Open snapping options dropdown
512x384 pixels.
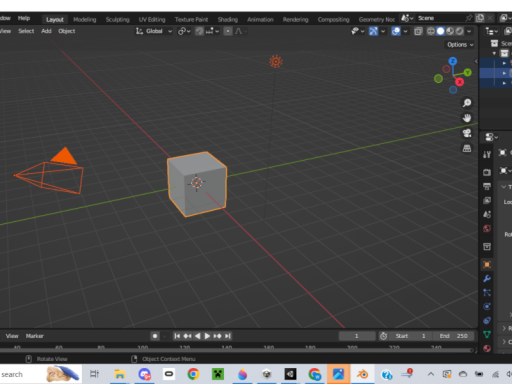(212, 31)
